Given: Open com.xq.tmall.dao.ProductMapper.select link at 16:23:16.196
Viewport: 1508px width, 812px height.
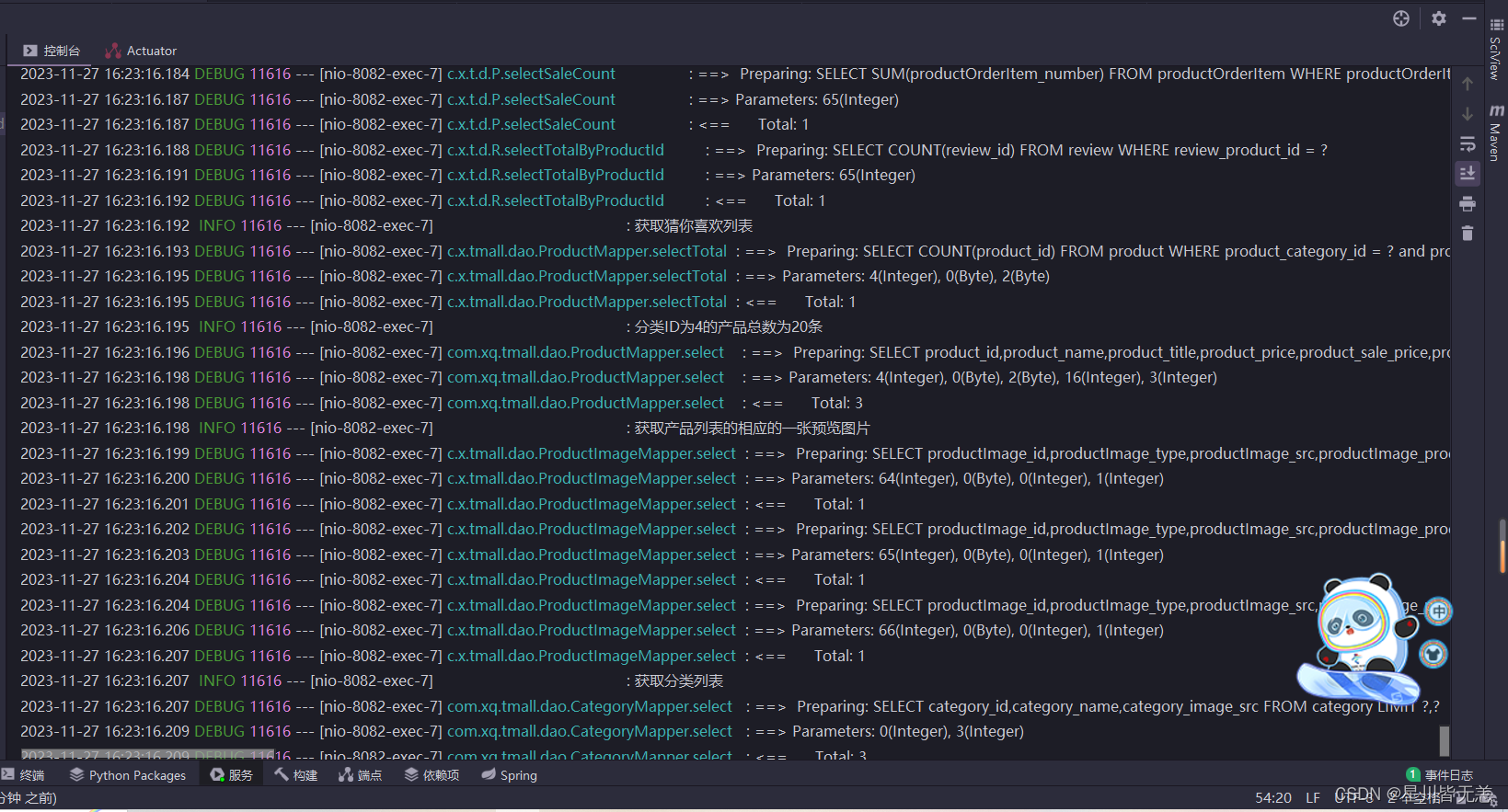Looking at the screenshot, I should [585, 352].
